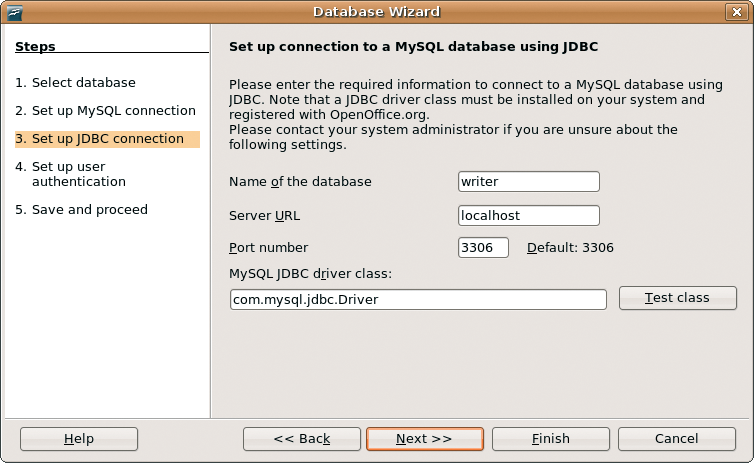Click the Database Wizard title bar
This screenshot has width=754, height=463.
pos(377,12)
